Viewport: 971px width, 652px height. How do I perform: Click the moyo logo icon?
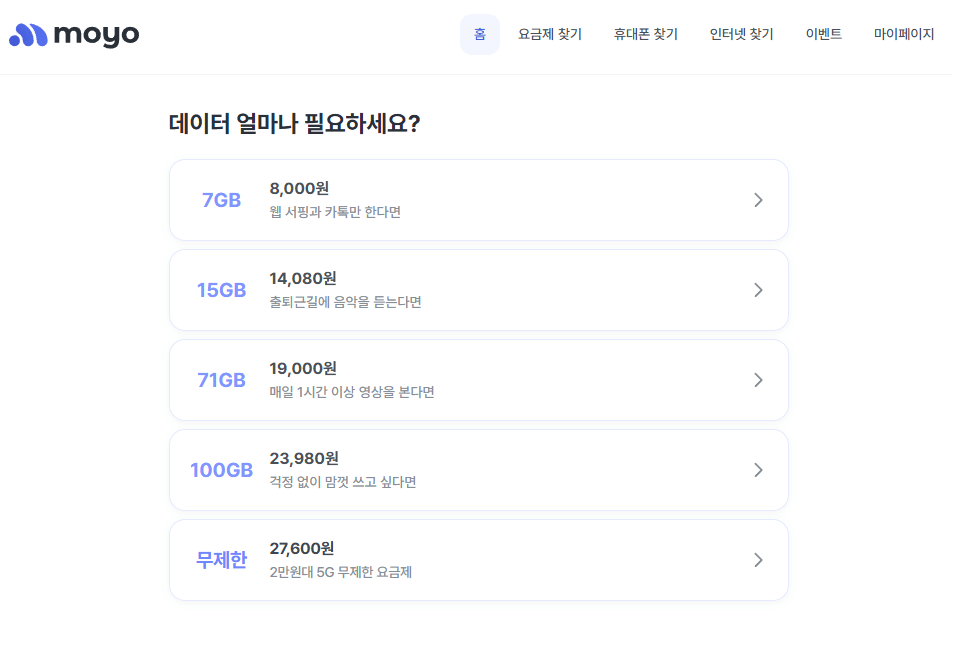[29, 33]
